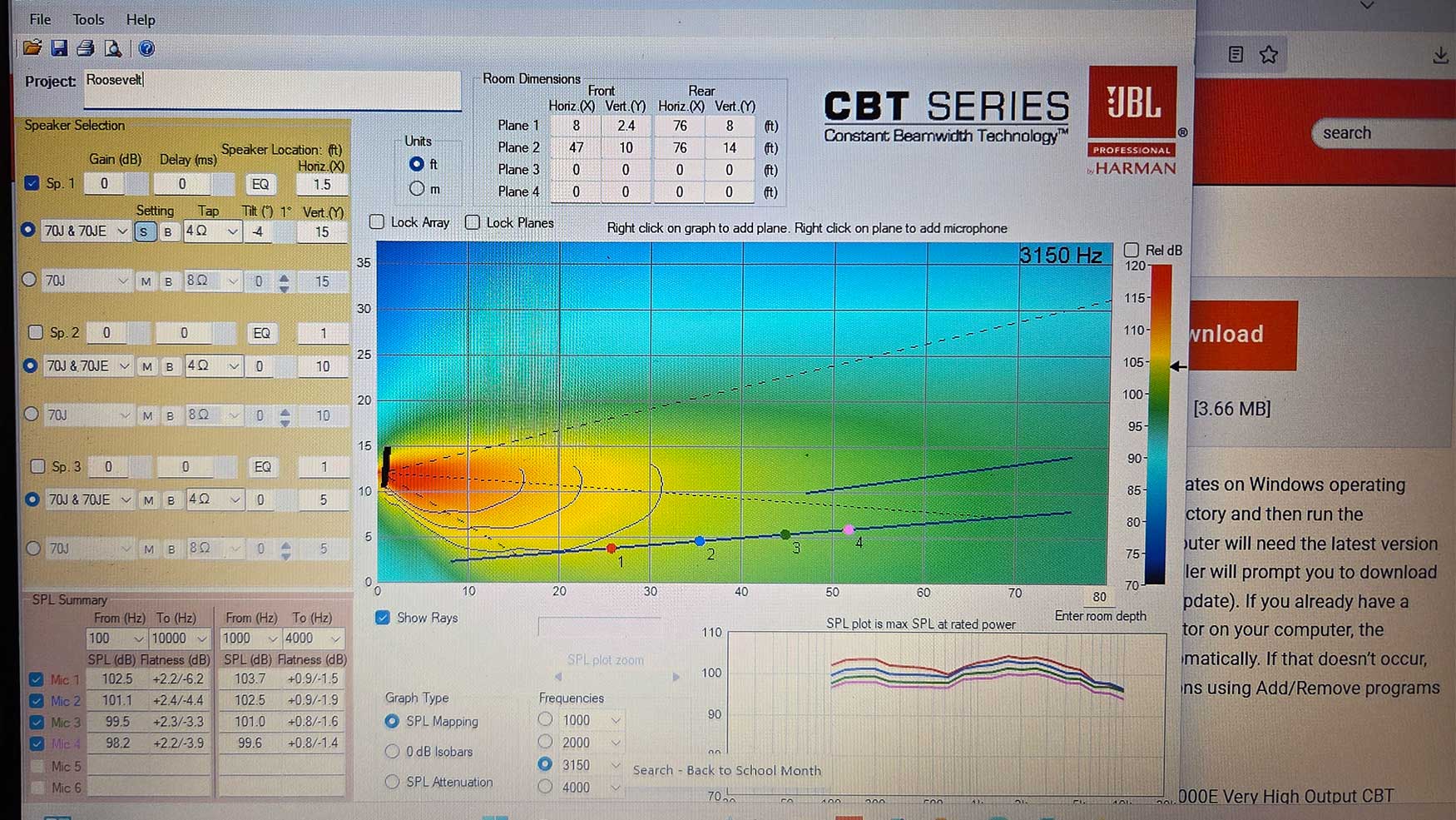The height and width of the screenshot is (820, 1456).
Task: Select SPL Attenuation graph type
Action: (x=392, y=783)
